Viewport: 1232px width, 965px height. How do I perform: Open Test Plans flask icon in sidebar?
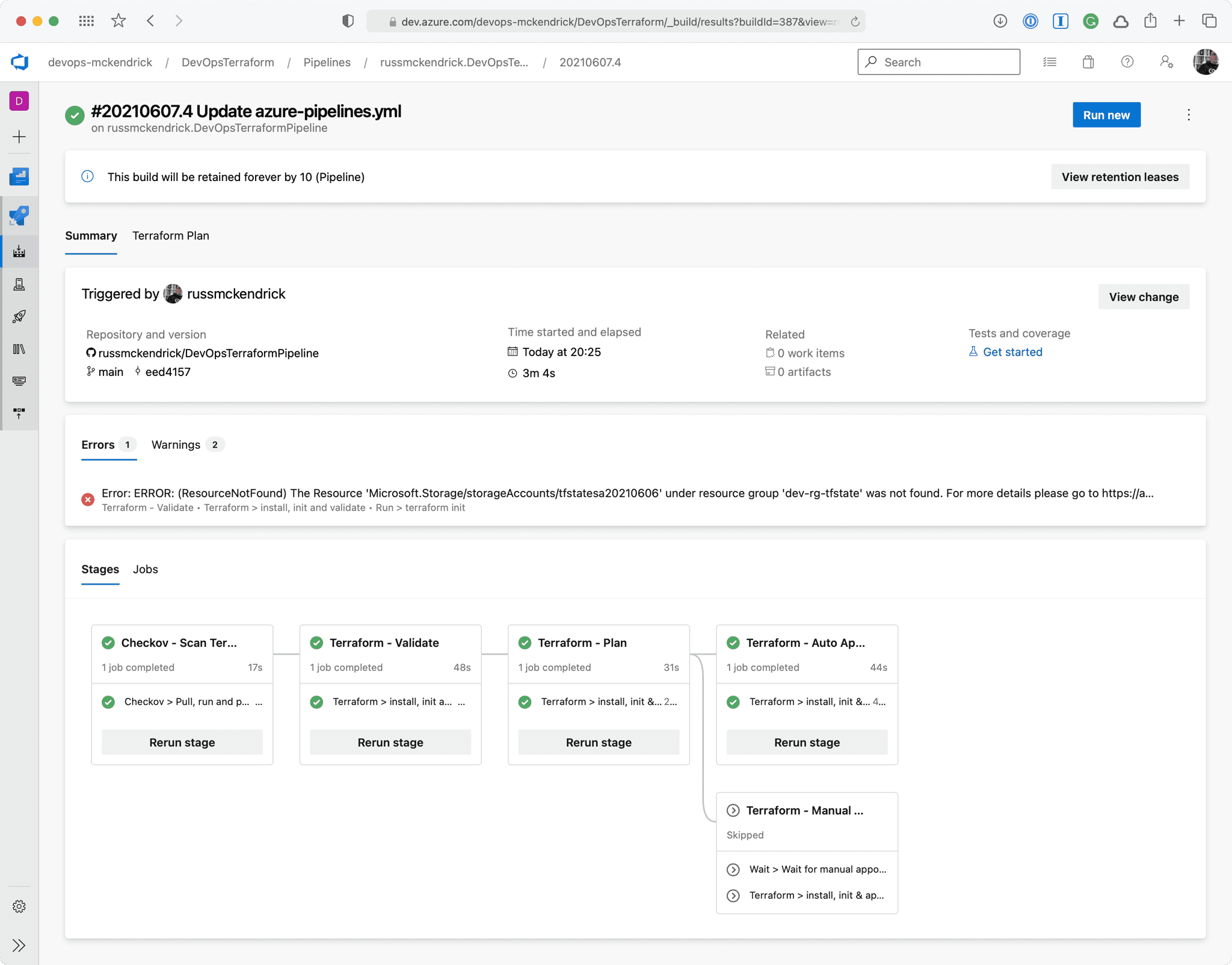pyautogui.click(x=19, y=284)
